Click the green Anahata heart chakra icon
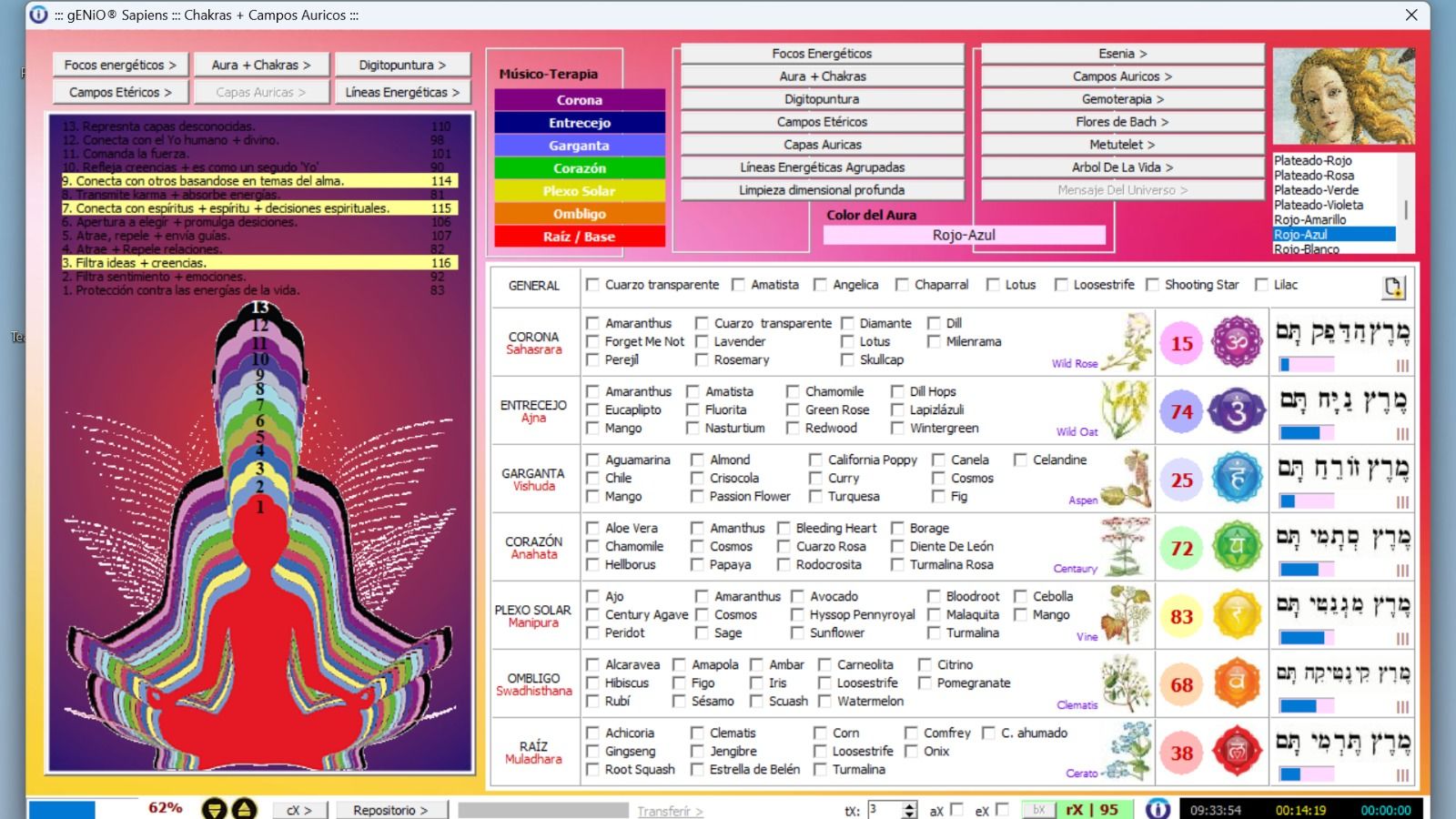 tap(1237, 548)
